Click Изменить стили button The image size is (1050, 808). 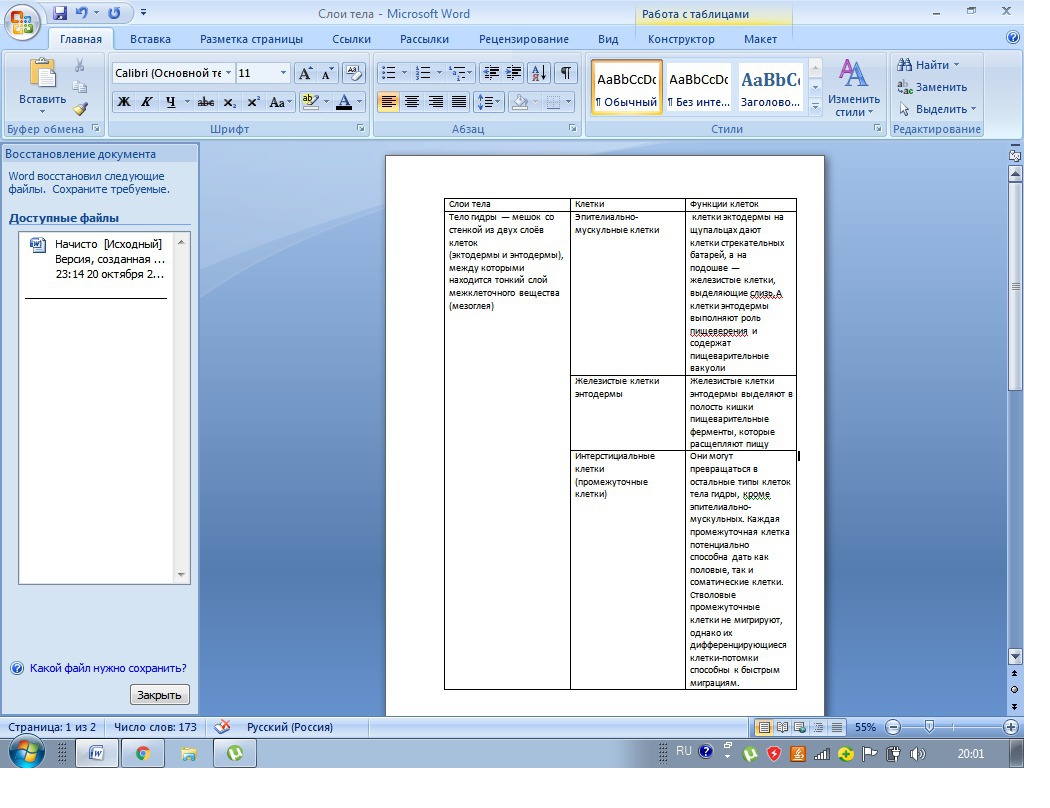(854, 87)
